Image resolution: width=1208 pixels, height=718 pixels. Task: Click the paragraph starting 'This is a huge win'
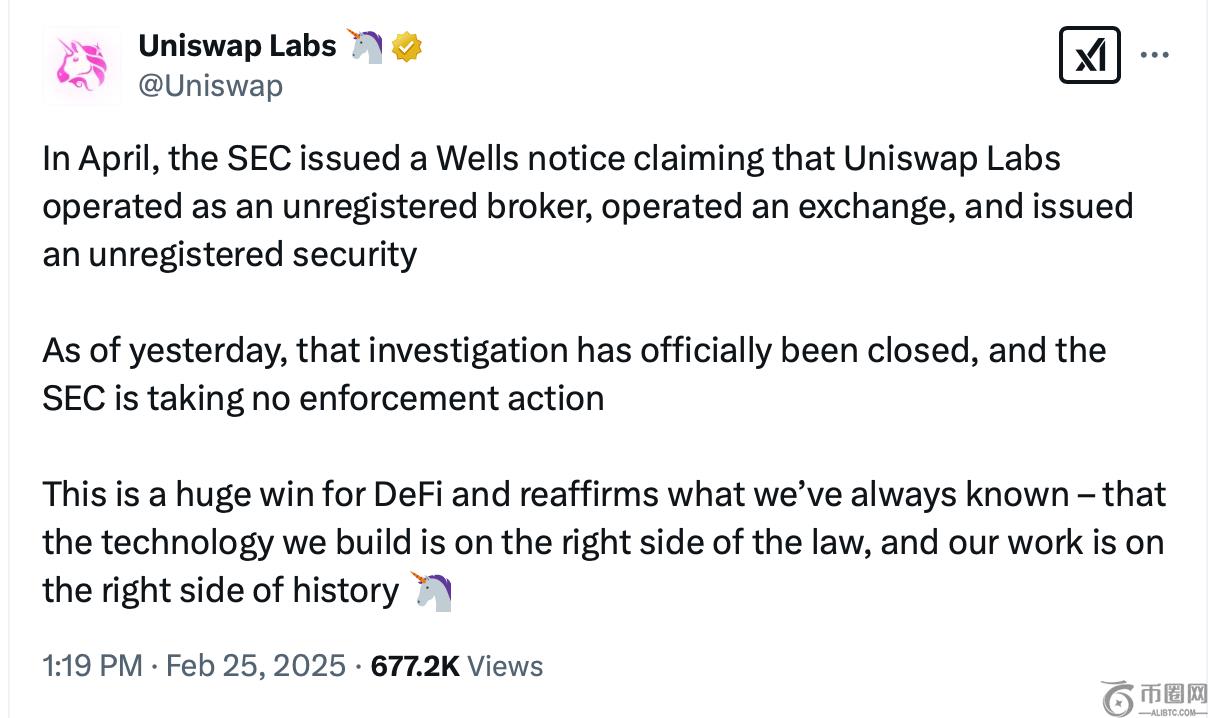click(x=604, y=542)
